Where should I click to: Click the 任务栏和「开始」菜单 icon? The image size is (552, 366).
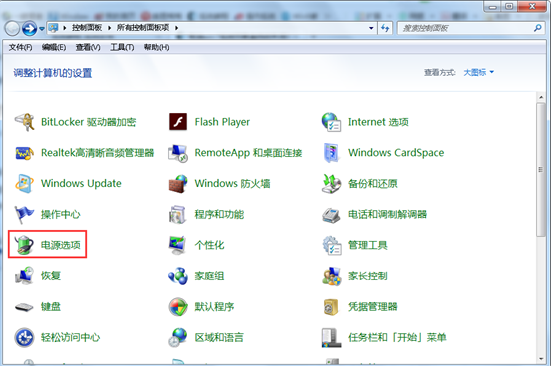[x=331, y=337]
